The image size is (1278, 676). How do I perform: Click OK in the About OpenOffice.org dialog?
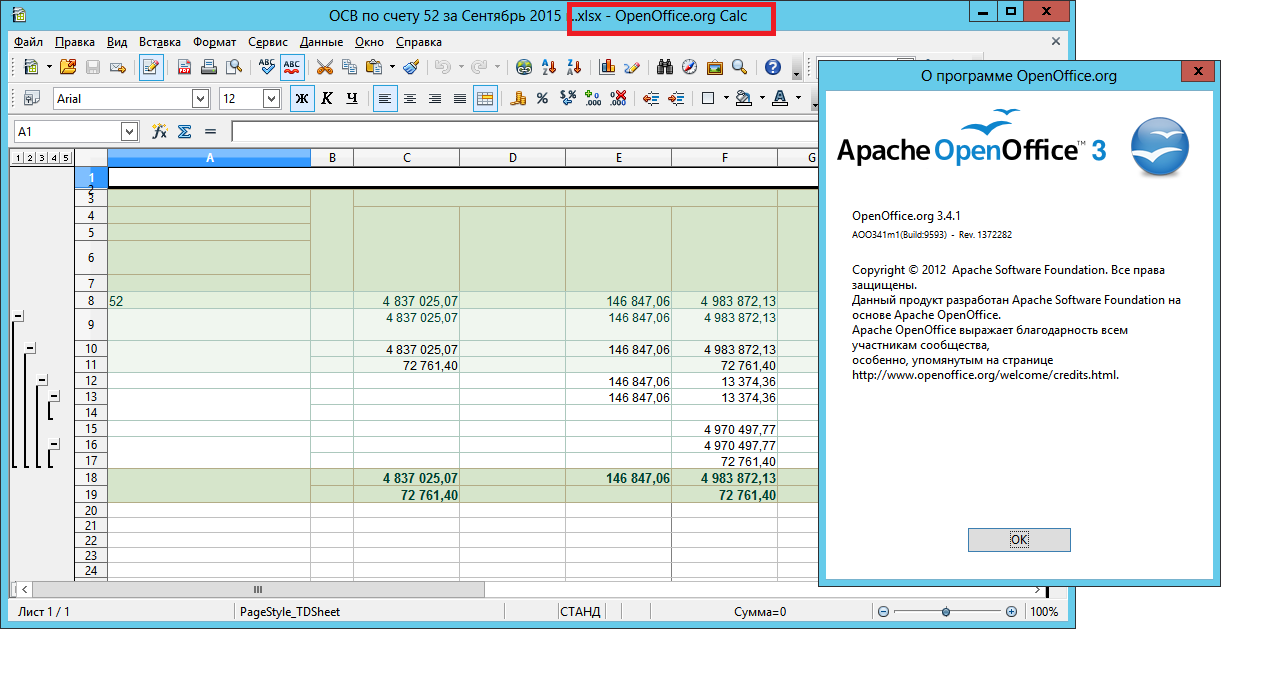(x=1019, y=539)
